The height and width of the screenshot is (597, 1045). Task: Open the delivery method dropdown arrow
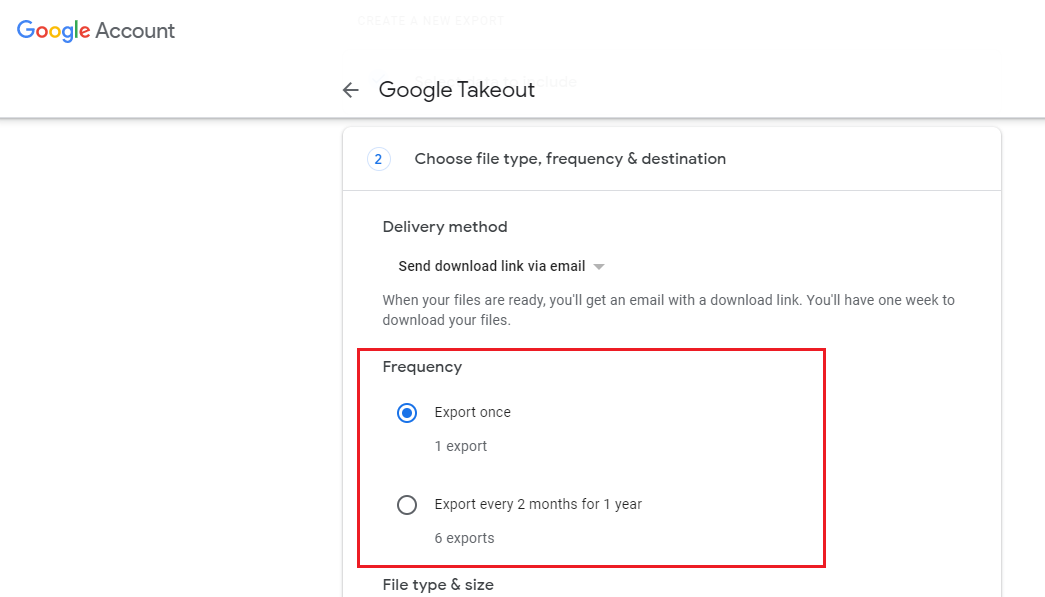tap(599, 267)
